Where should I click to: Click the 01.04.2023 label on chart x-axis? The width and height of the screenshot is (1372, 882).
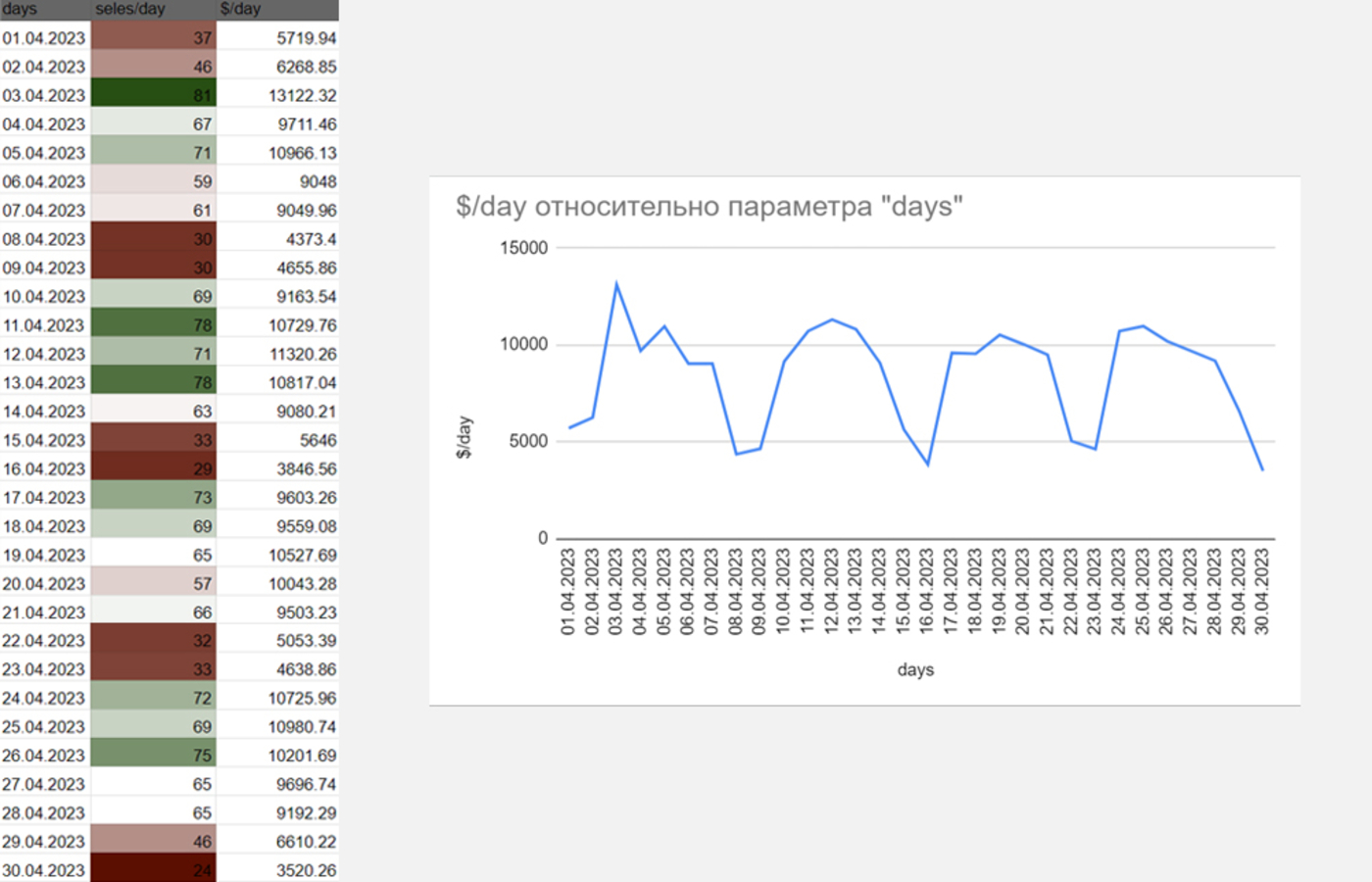click(568, 592)
